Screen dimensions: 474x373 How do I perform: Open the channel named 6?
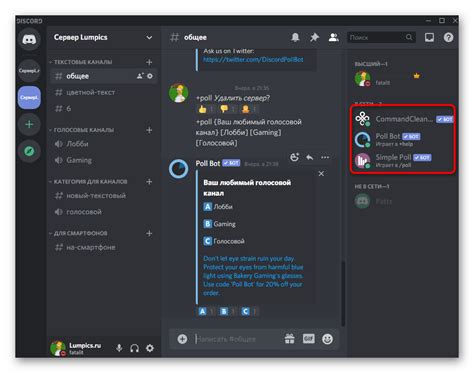point(104,109)
